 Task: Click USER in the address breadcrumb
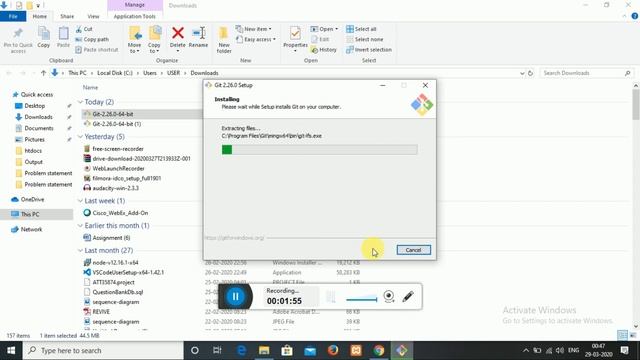(x=173, y=73)
